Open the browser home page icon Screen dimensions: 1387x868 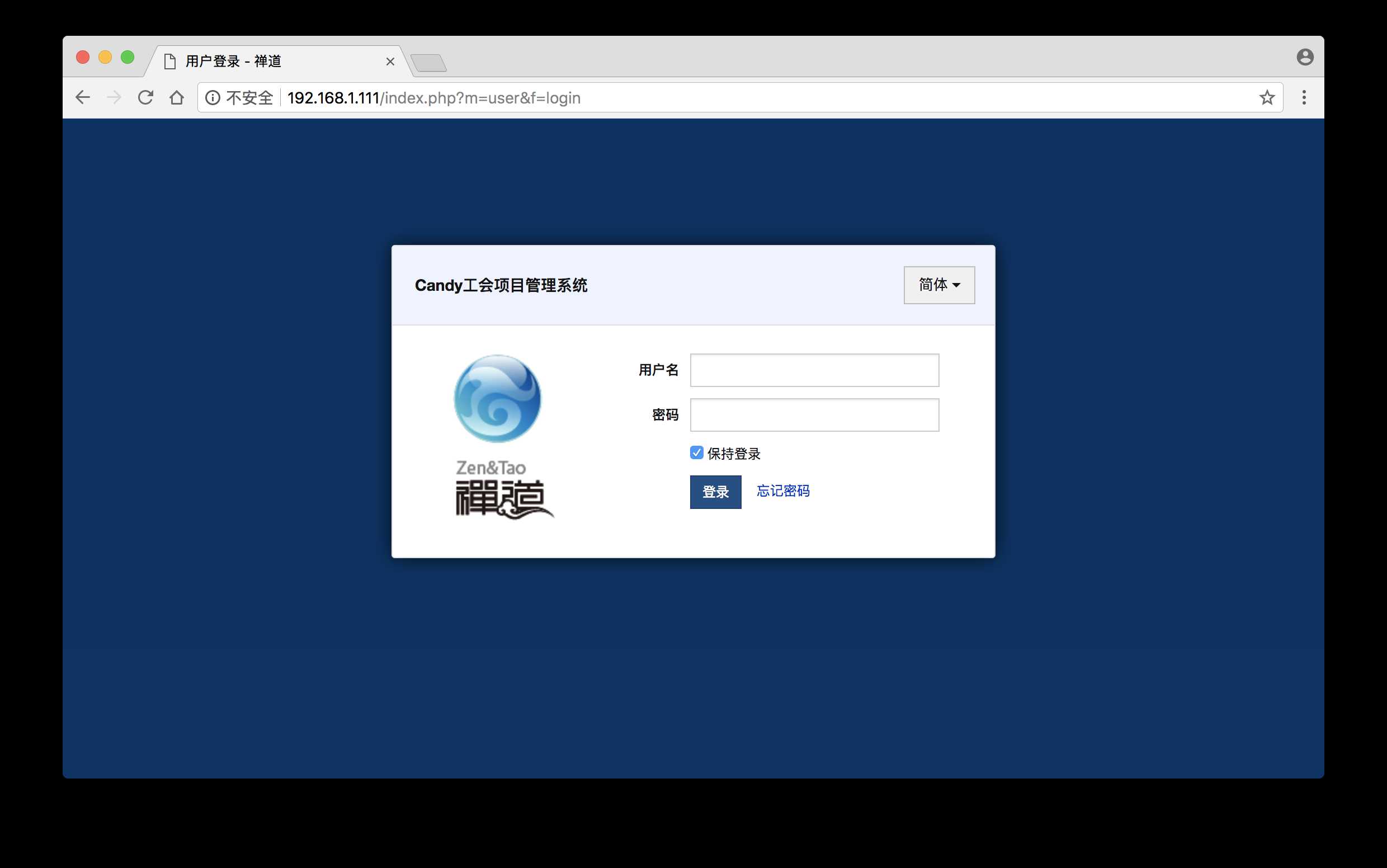177,97
